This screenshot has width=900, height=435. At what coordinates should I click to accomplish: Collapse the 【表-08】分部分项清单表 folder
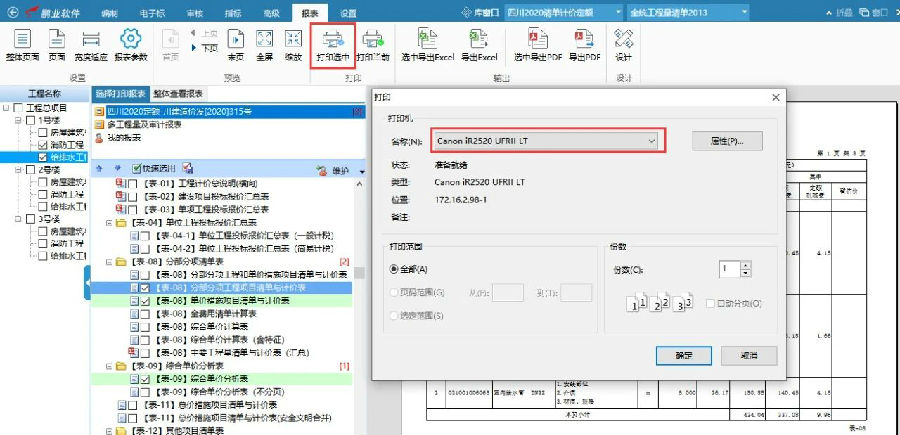click(x=109, y=261)
